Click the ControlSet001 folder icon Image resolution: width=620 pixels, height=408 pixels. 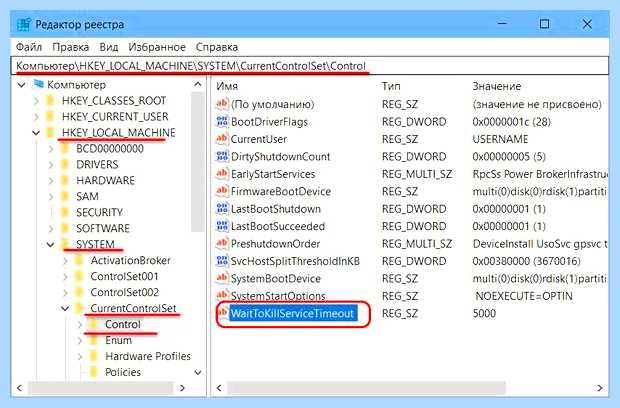pos(79,276)
